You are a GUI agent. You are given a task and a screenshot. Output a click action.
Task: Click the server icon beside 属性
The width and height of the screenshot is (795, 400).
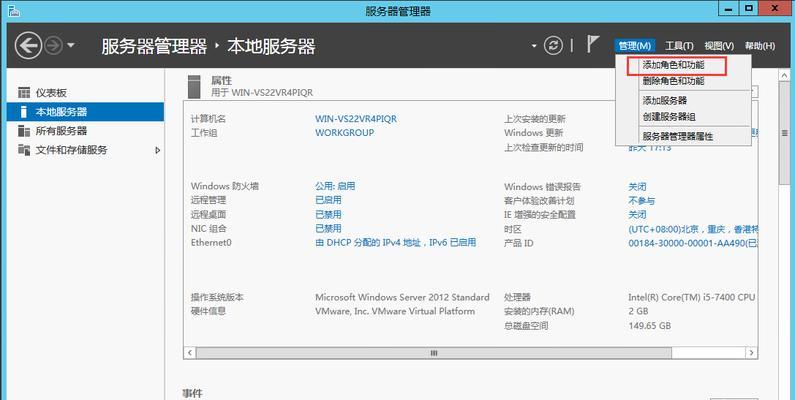tap(194, 86)
